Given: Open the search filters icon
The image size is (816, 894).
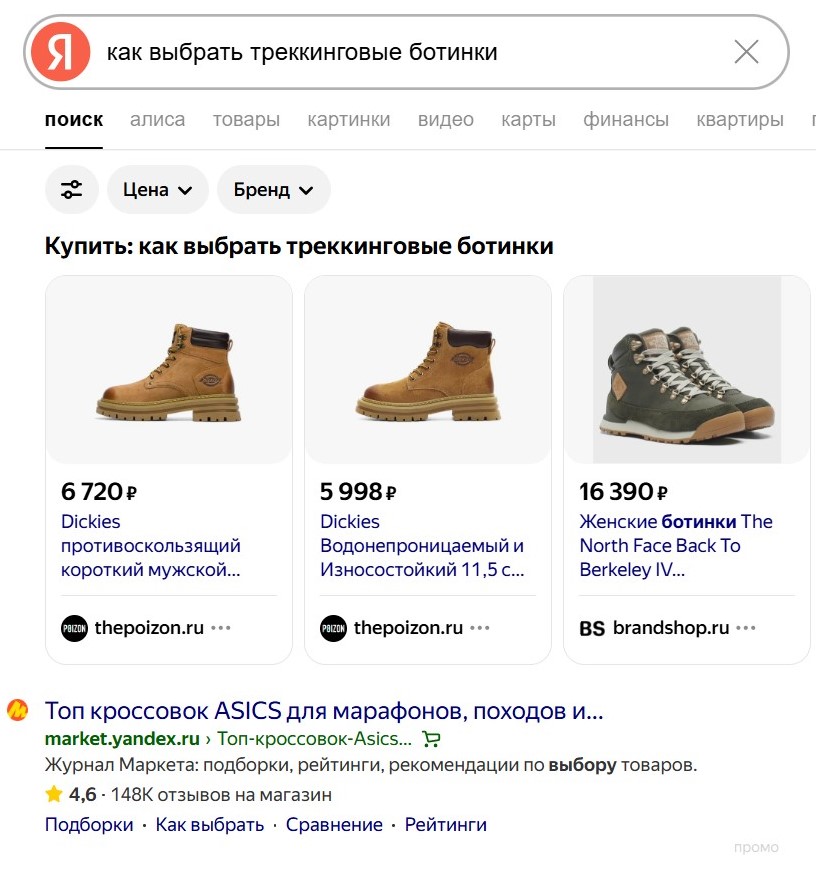Looking at the screenshot, I should [71, 189].
